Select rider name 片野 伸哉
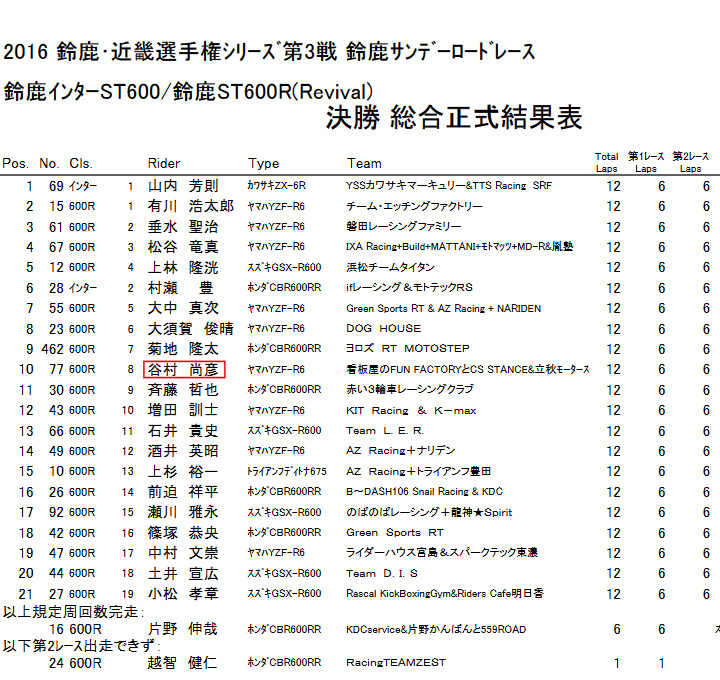This screenshot has width=720, height=680. pyautogui.click(x=183, y=629)
